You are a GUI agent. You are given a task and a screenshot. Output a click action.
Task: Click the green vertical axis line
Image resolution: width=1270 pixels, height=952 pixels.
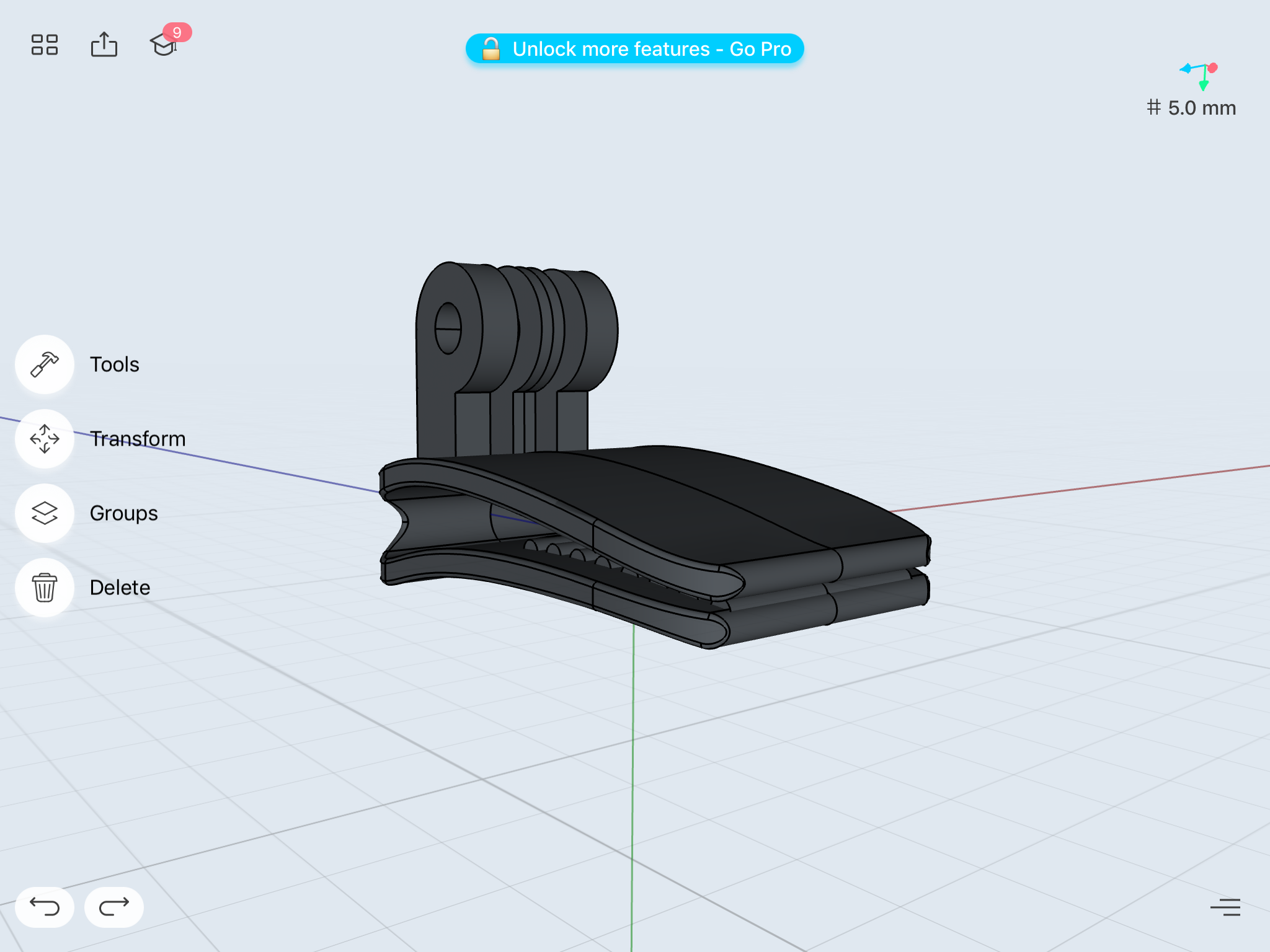pyautogui.click(x=633, y=775)
